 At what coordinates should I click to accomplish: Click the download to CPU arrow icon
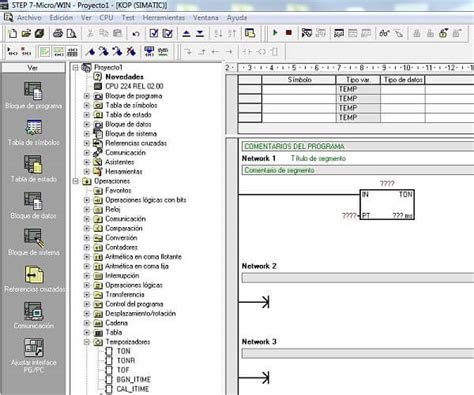200,33
